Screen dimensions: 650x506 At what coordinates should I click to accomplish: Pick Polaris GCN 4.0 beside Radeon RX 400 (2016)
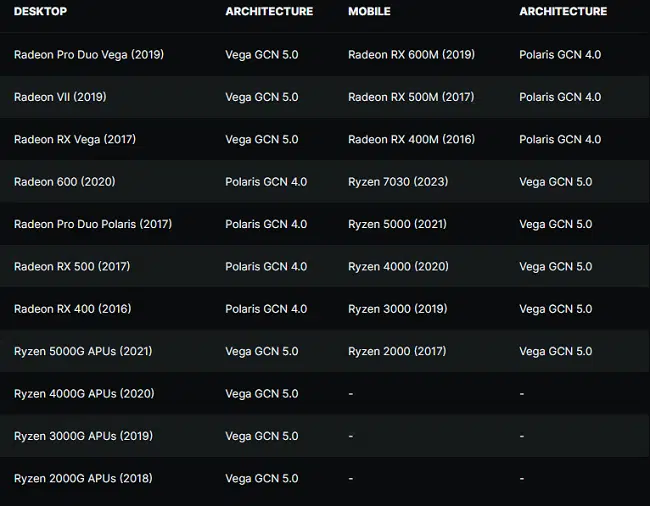(266, 309)
